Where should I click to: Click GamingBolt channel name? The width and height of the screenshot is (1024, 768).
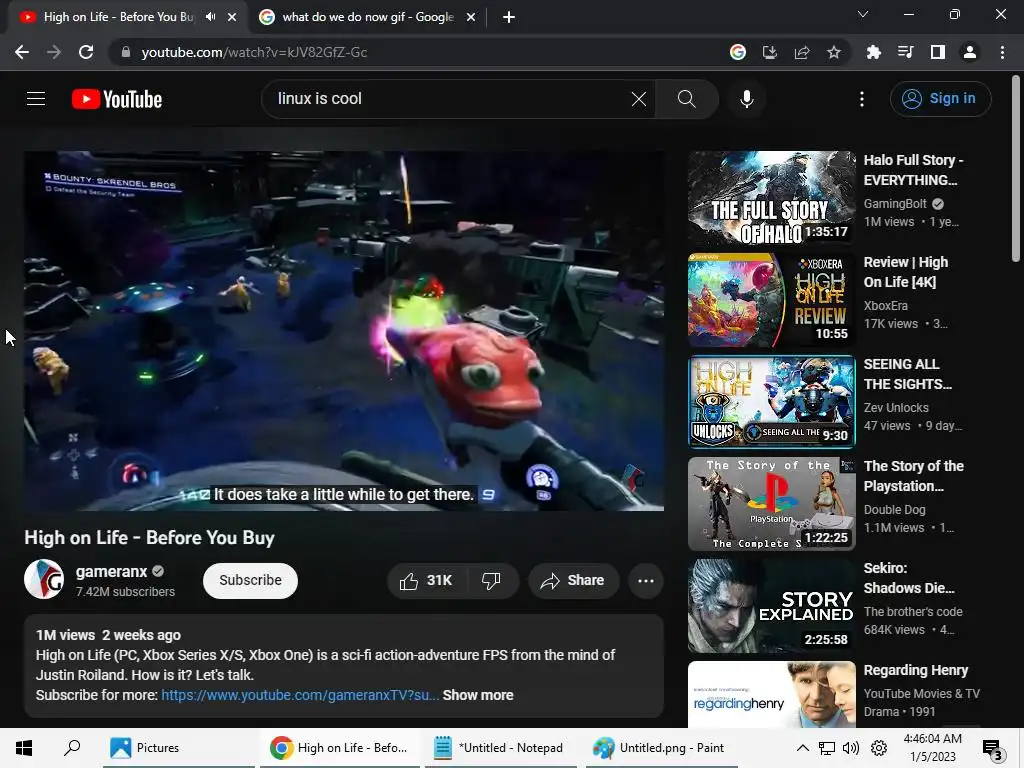895,204
